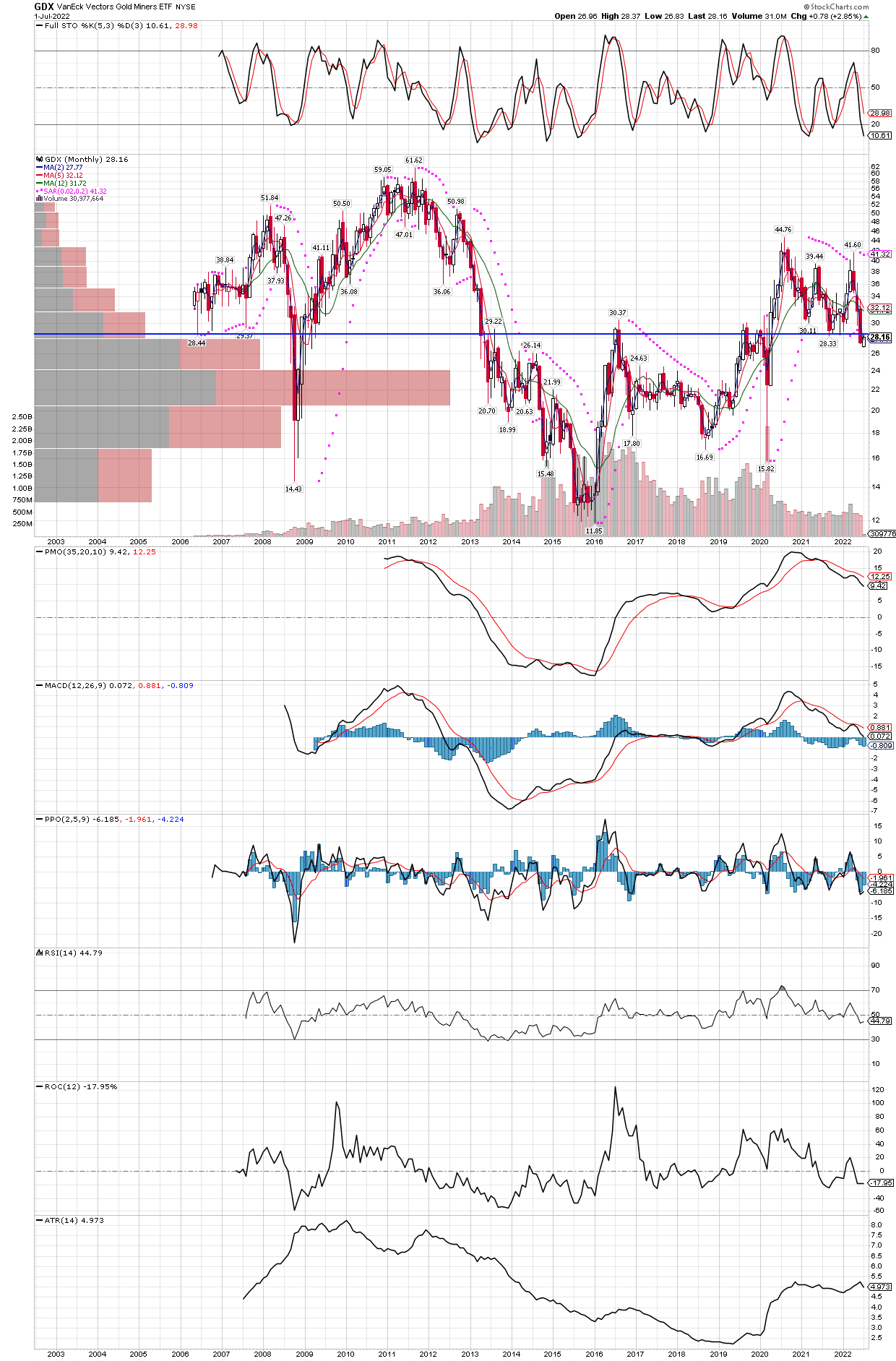
Task: Click the blue MA(2) line swatch
Action: (x=39, y=168)
